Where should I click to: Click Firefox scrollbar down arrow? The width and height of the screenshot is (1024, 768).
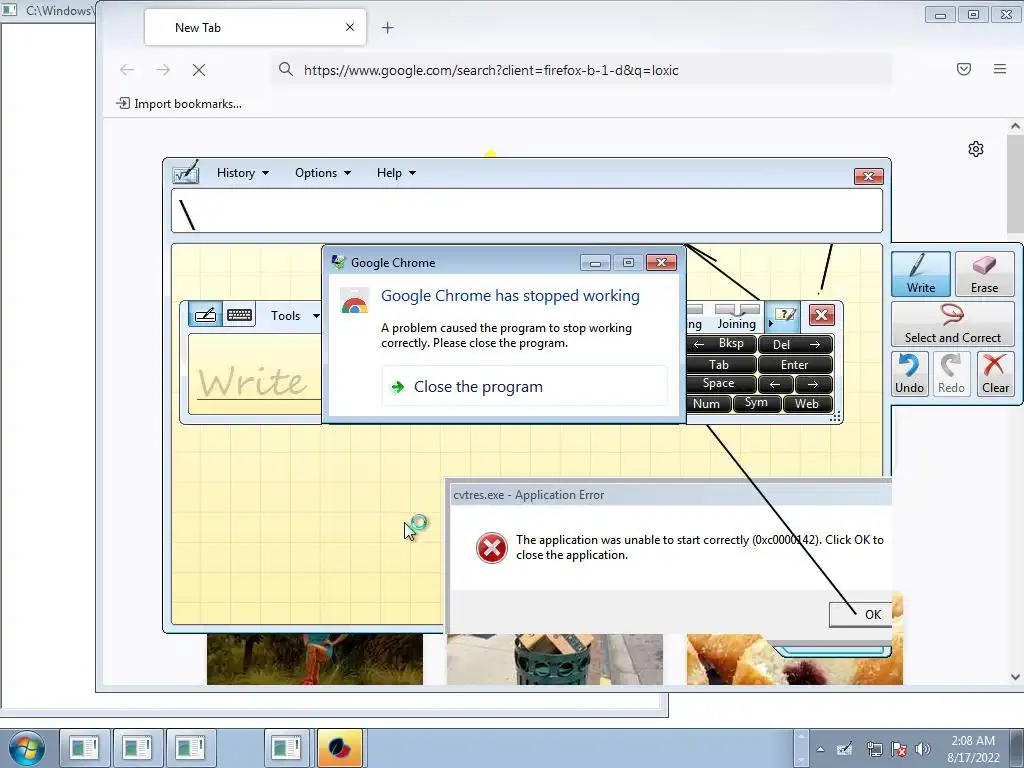(1015, 677)
